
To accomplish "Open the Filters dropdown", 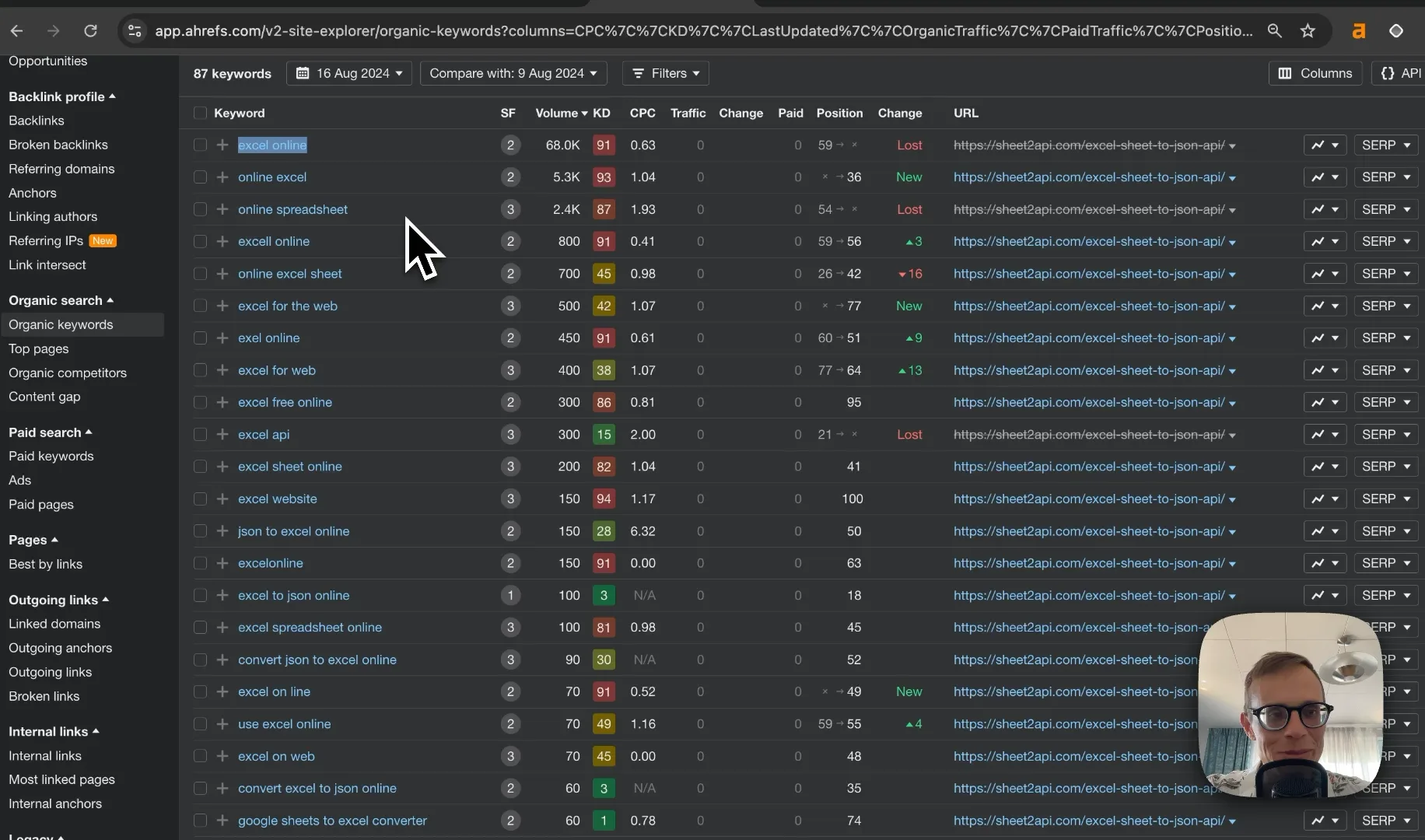I will tap(666, 73).
